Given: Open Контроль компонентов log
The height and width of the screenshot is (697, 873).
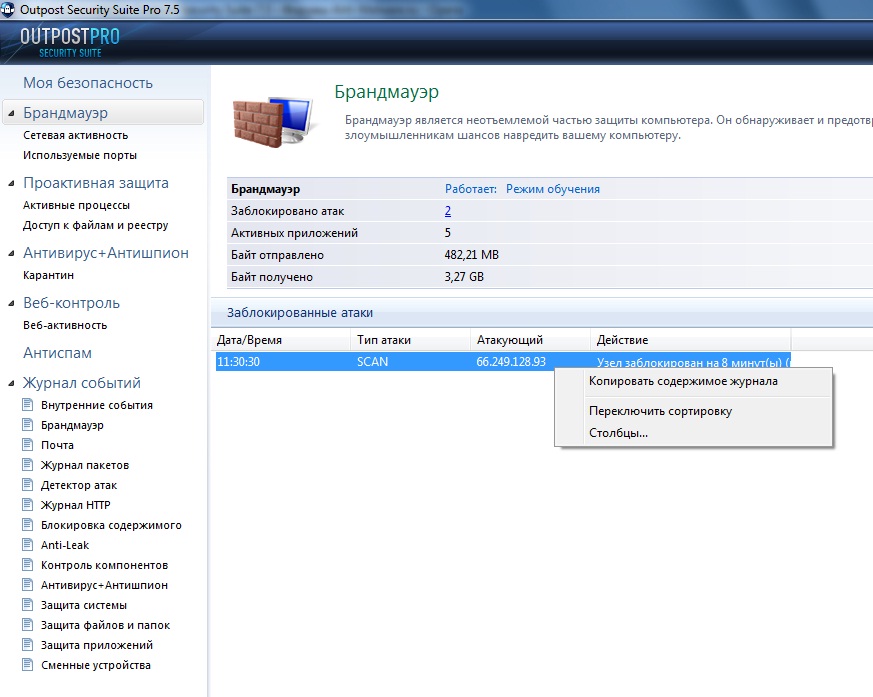Looking at the screenshot, I should pyautogui.click(x=104, y=566).
